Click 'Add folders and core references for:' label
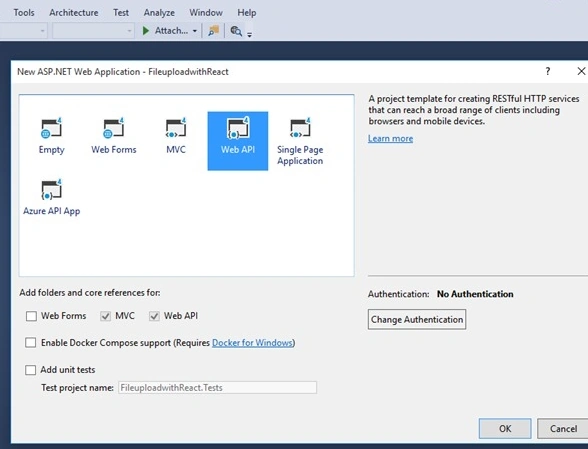The width and height of the screenshot is (588, 449). coord(90,293)
